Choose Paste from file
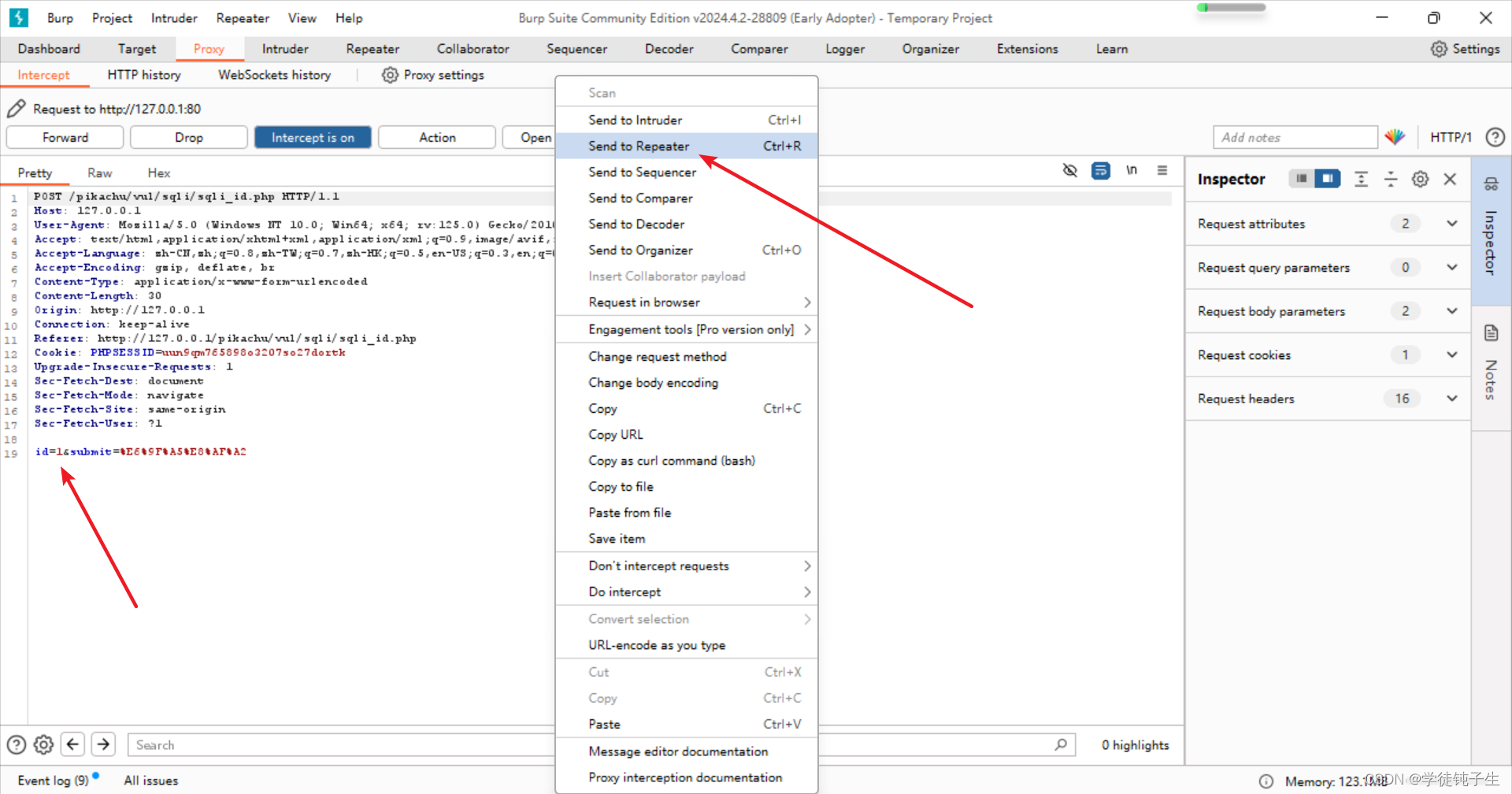The image size is (1512, 794). [x=687, y=512]
